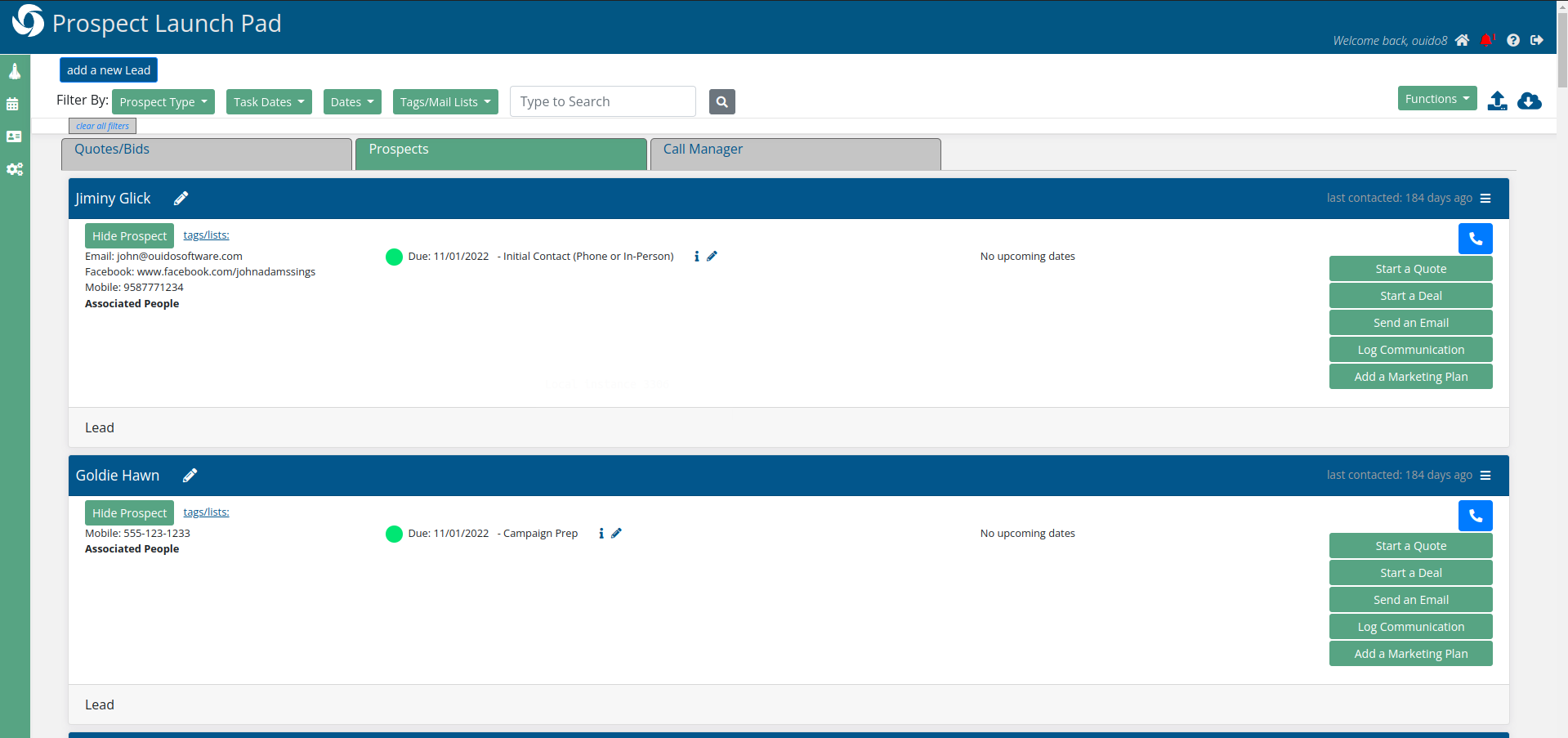
Task: Click Mobile: 555-123-1233 text
Action: coord(137,534)
